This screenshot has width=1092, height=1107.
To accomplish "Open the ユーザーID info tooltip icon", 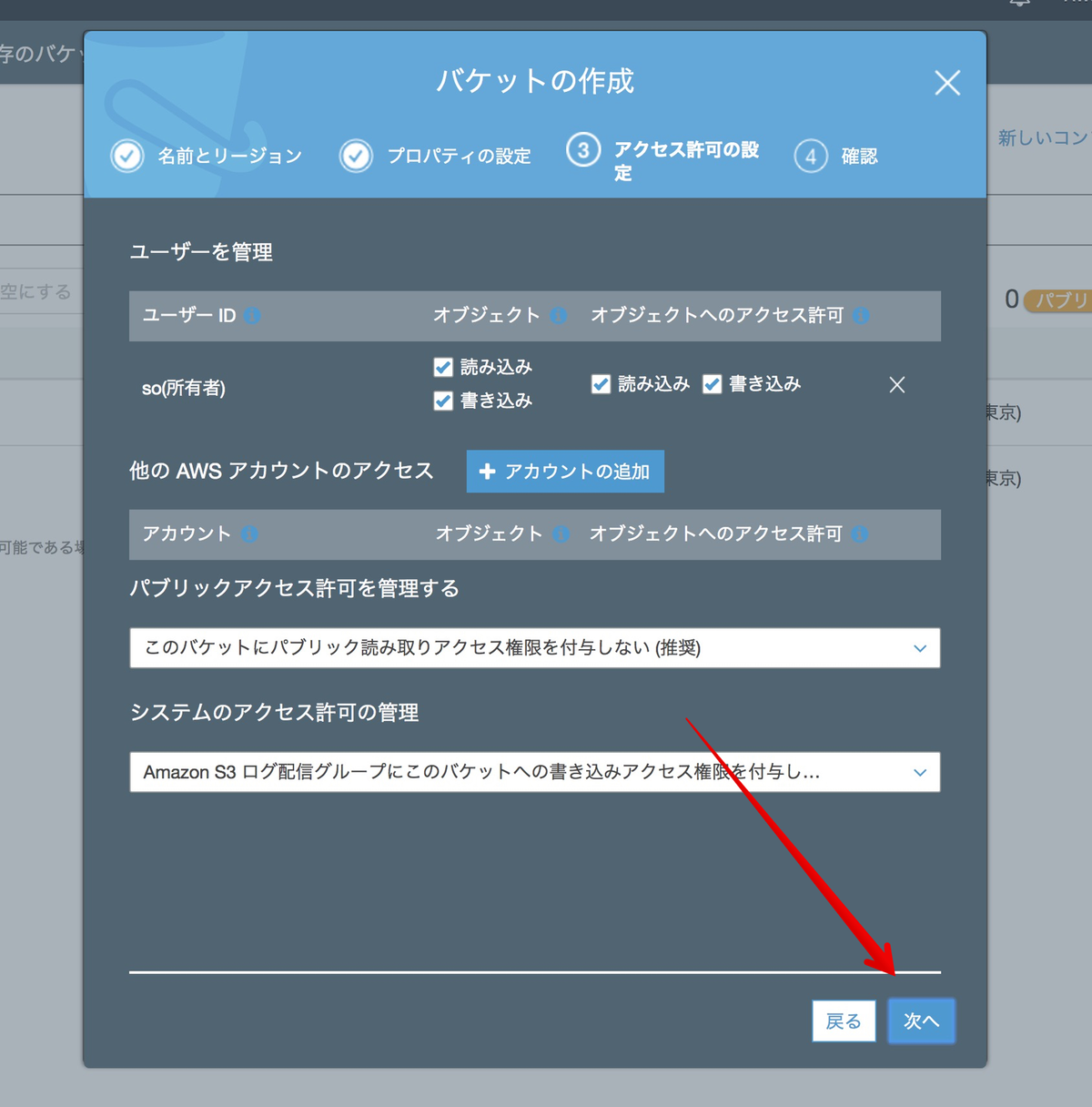I will pos(253,316).
